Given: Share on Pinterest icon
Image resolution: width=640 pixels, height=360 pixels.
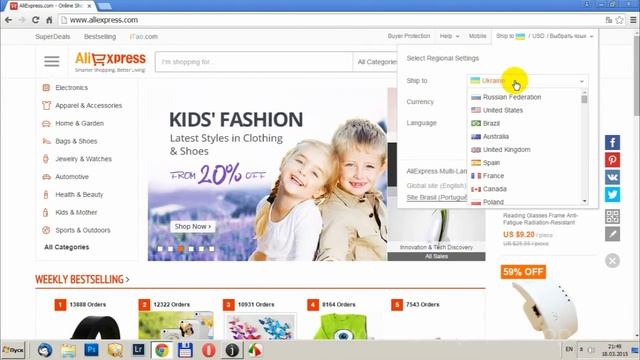Looking at the screenshot, I should point(612,160).
